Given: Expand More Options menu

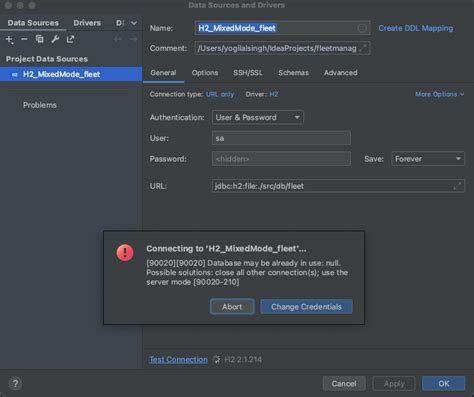Looking at the screenshot, I should [440, 94].
